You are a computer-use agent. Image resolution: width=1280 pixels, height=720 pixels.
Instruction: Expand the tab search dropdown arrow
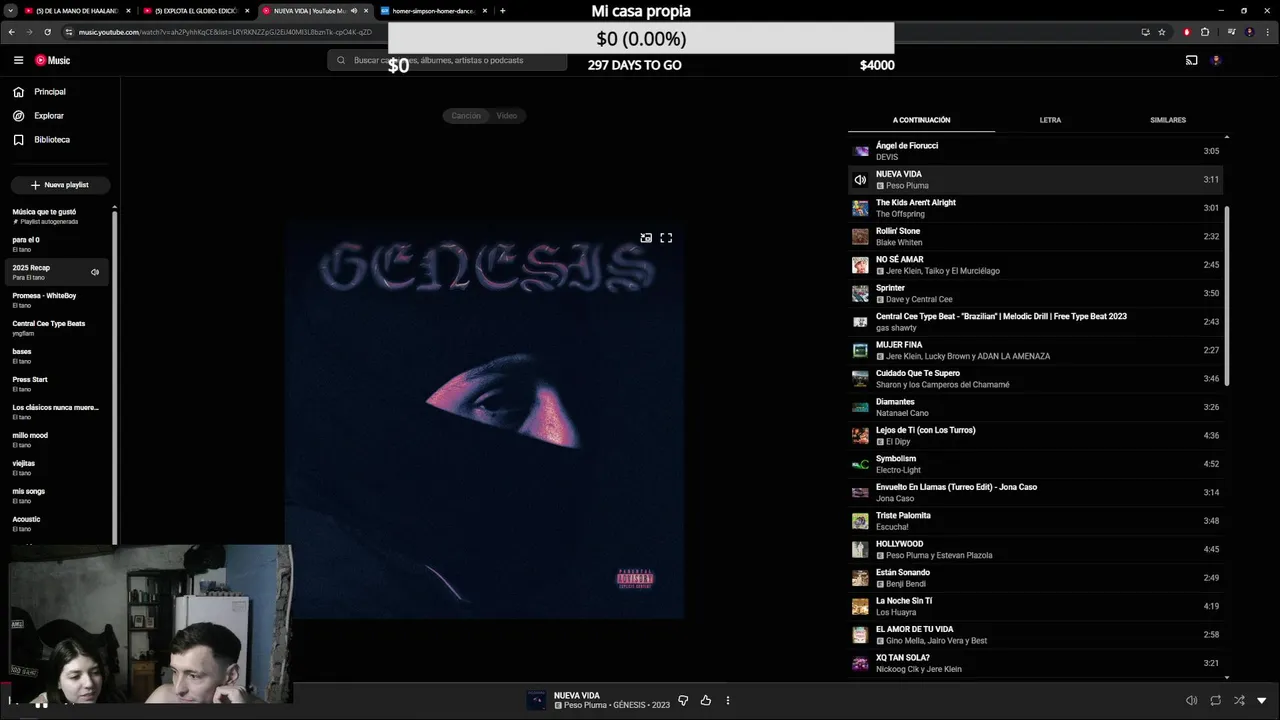(9, 11)
